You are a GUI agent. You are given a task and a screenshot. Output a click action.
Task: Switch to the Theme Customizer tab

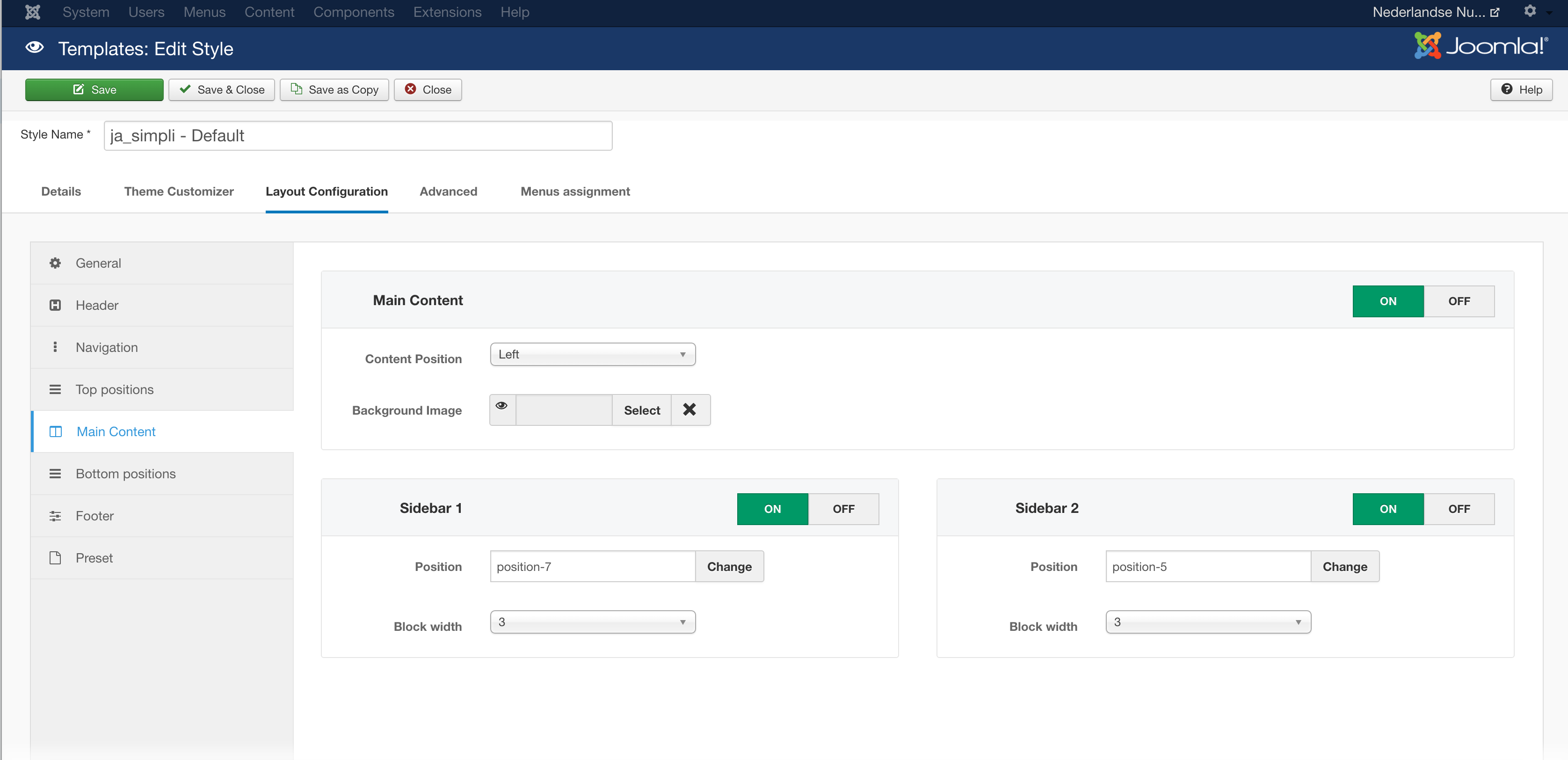coord(179,192)
